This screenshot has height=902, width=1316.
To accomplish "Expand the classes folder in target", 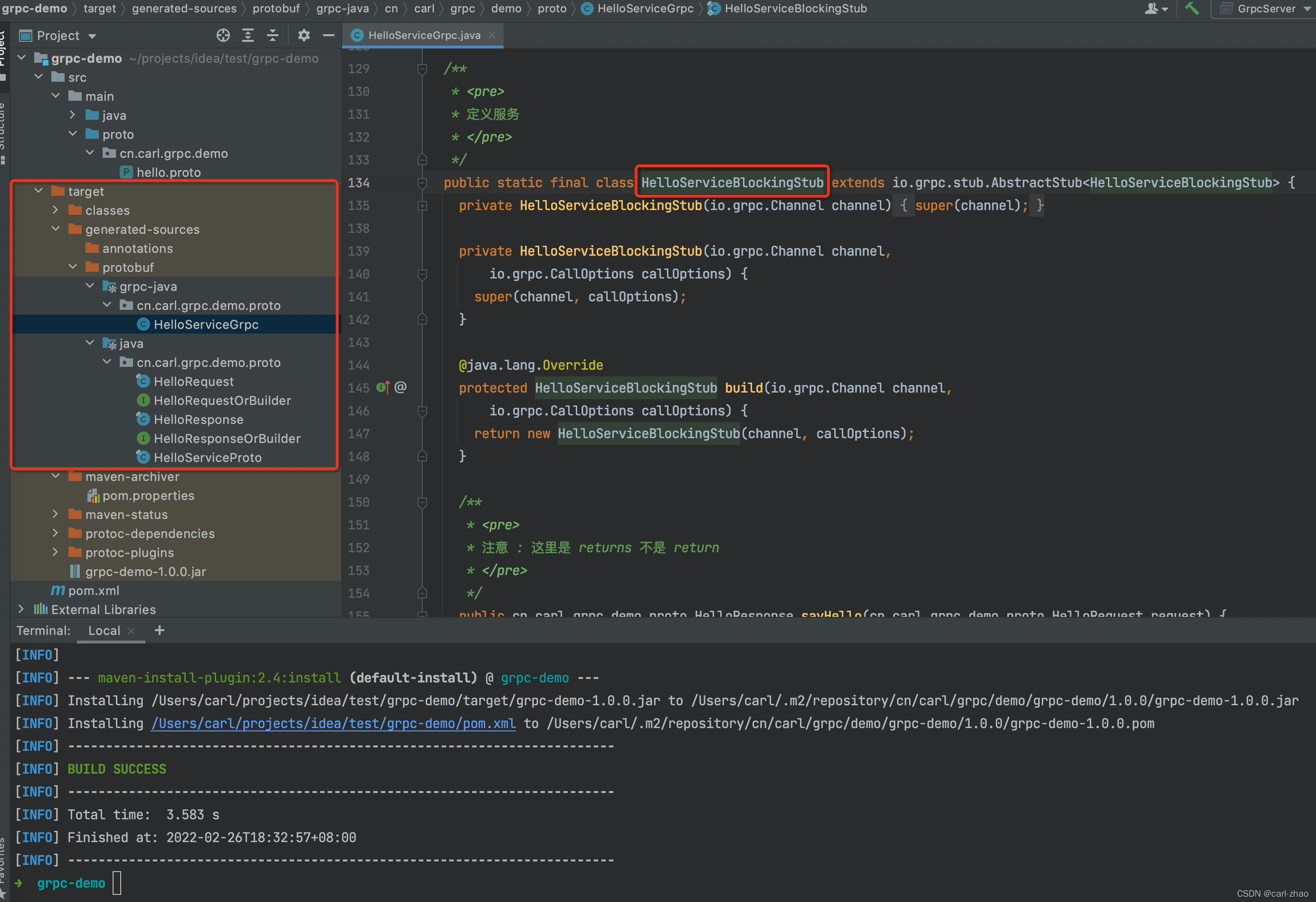I will (x=56, y=210).
